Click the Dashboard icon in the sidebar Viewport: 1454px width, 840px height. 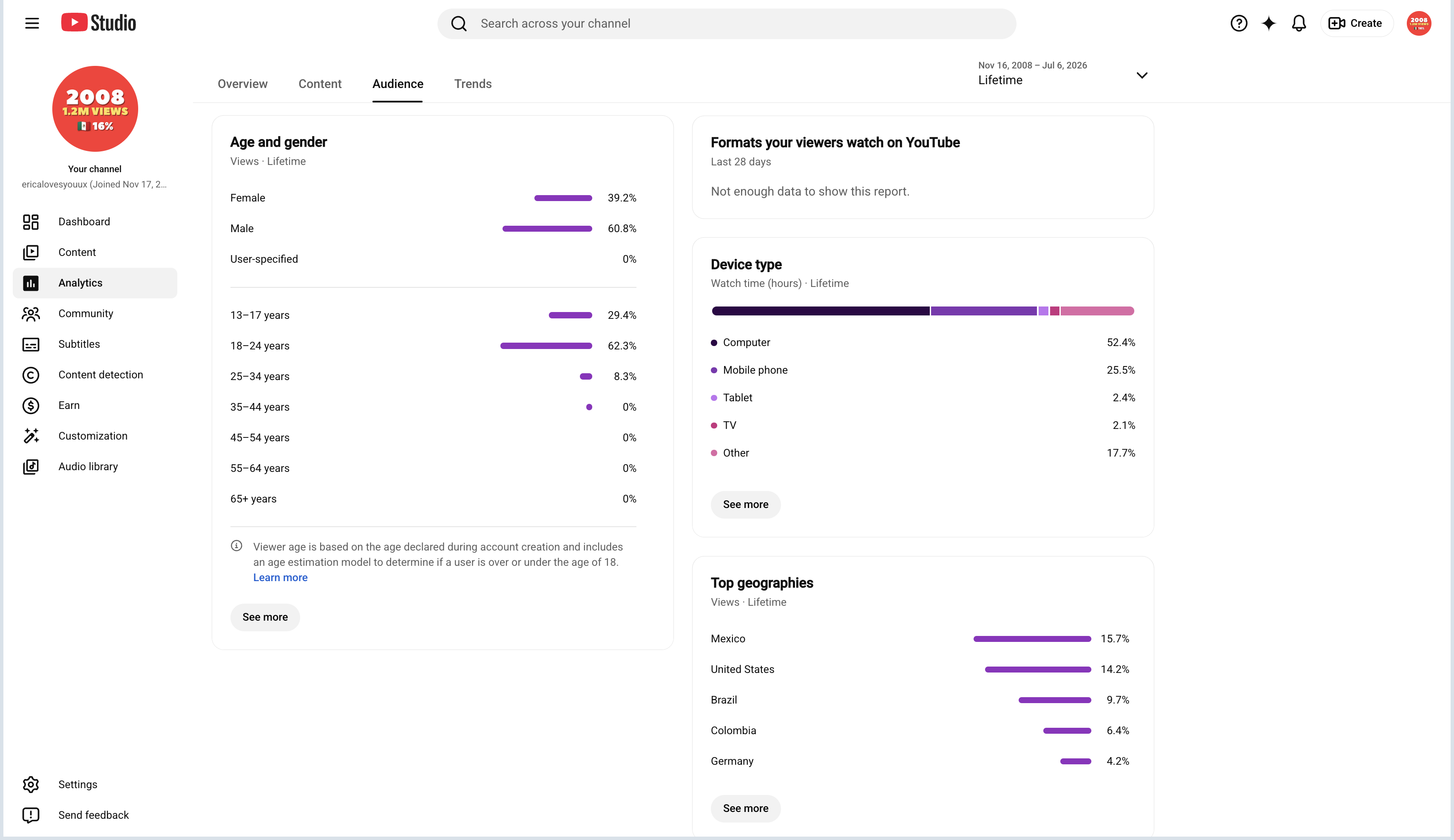pyautogui.click(x=31, y=221)
